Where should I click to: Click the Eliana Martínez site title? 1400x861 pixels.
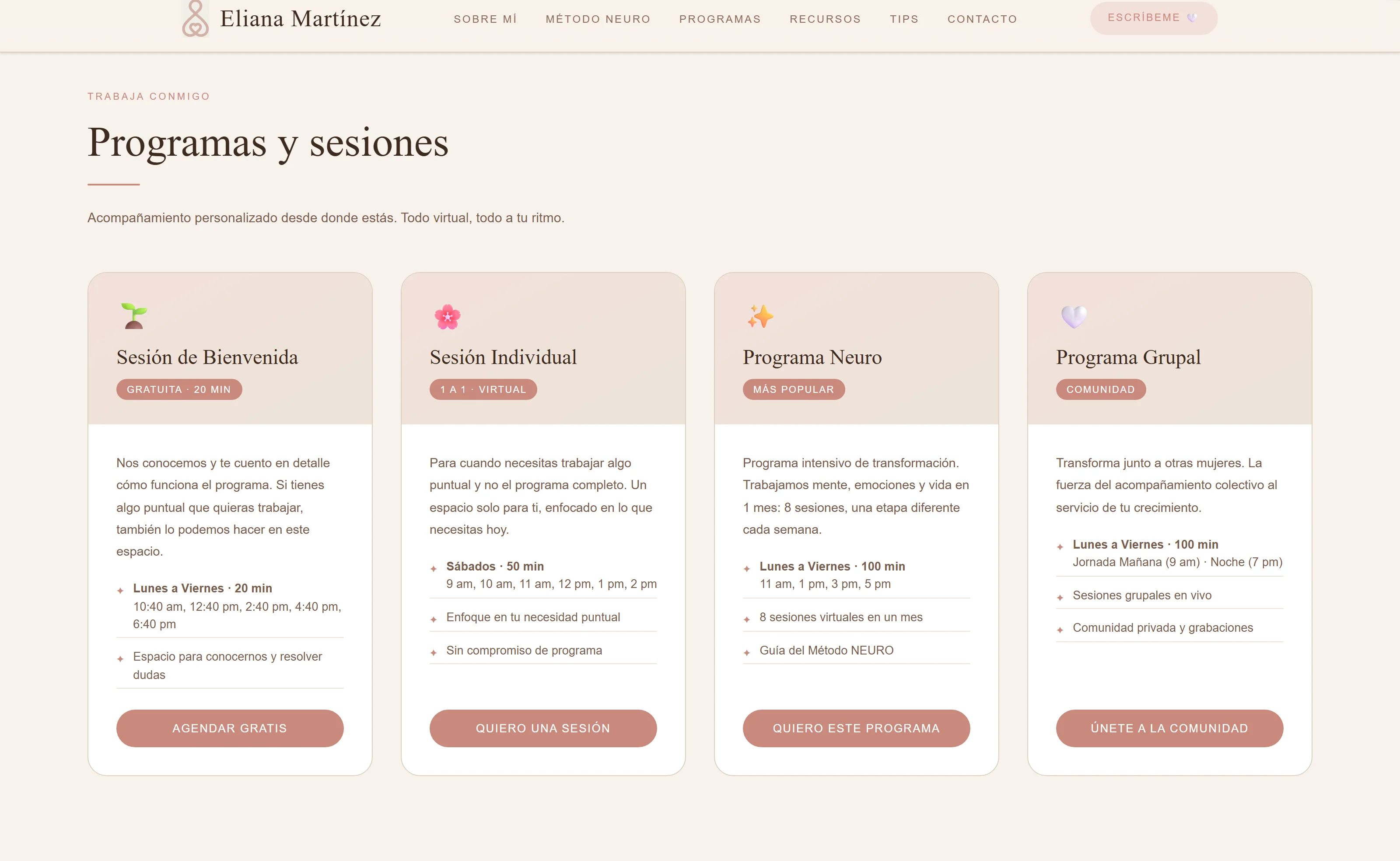pyautogui.click(x=301, y=19)
